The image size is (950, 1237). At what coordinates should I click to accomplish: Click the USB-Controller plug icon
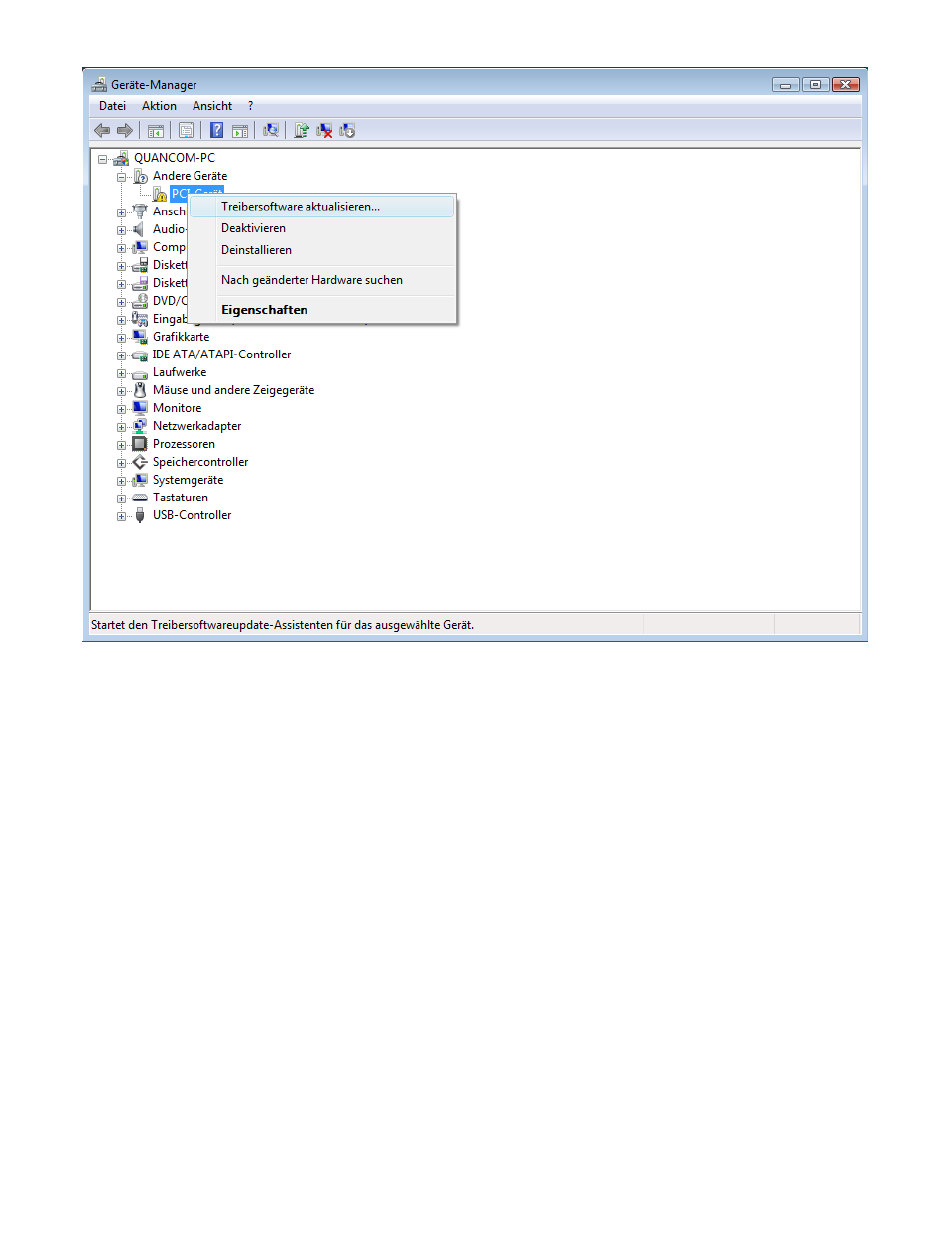(x=141, y=516)
